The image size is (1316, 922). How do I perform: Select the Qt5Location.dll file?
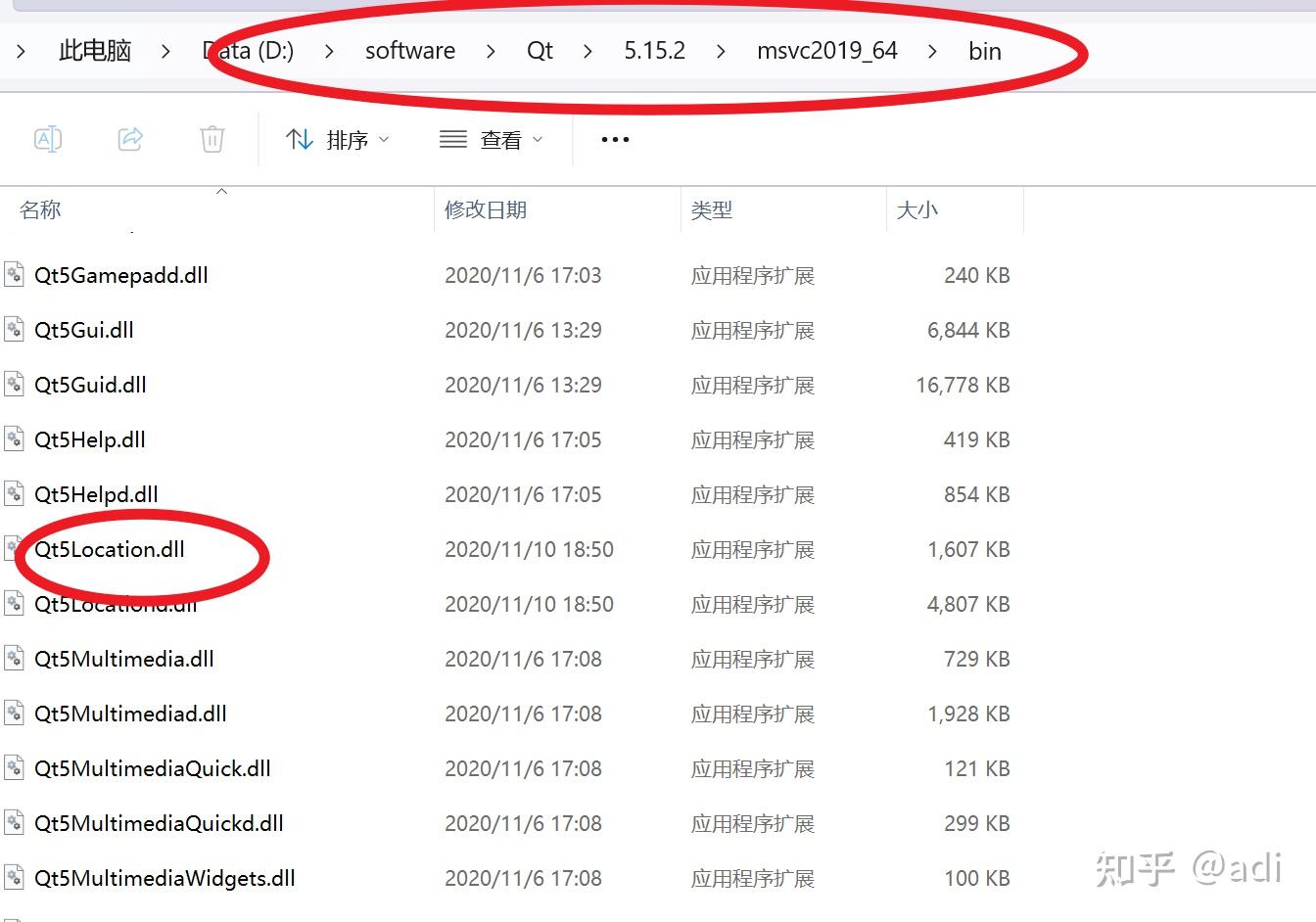110,549
